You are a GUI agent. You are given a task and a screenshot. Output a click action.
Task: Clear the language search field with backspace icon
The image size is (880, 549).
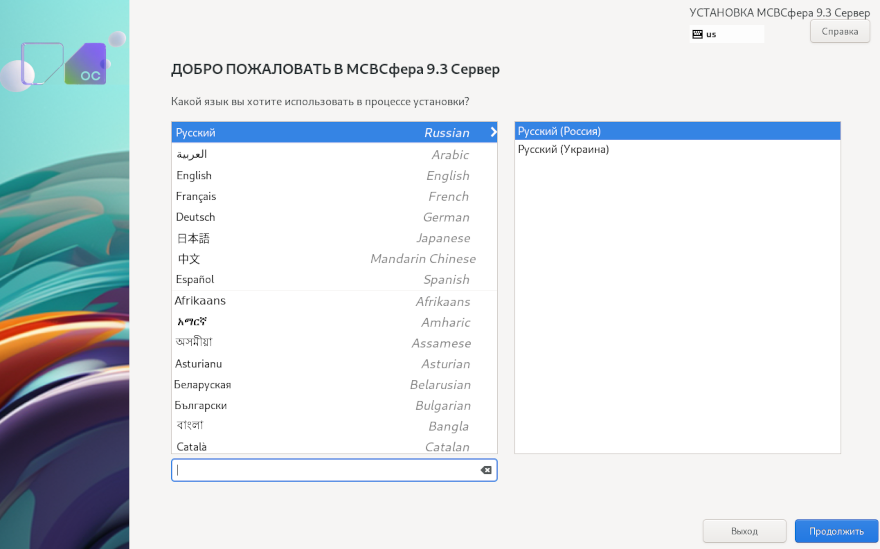pos(486,470)
